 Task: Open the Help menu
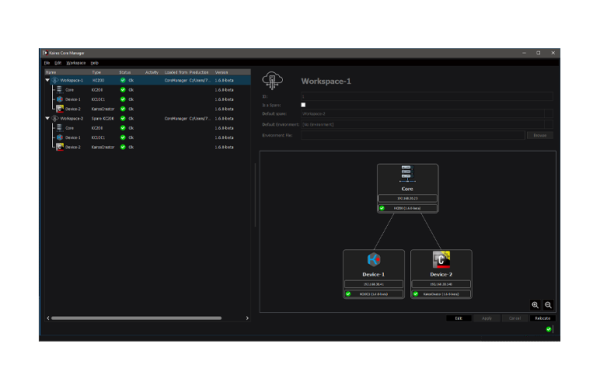95,63
